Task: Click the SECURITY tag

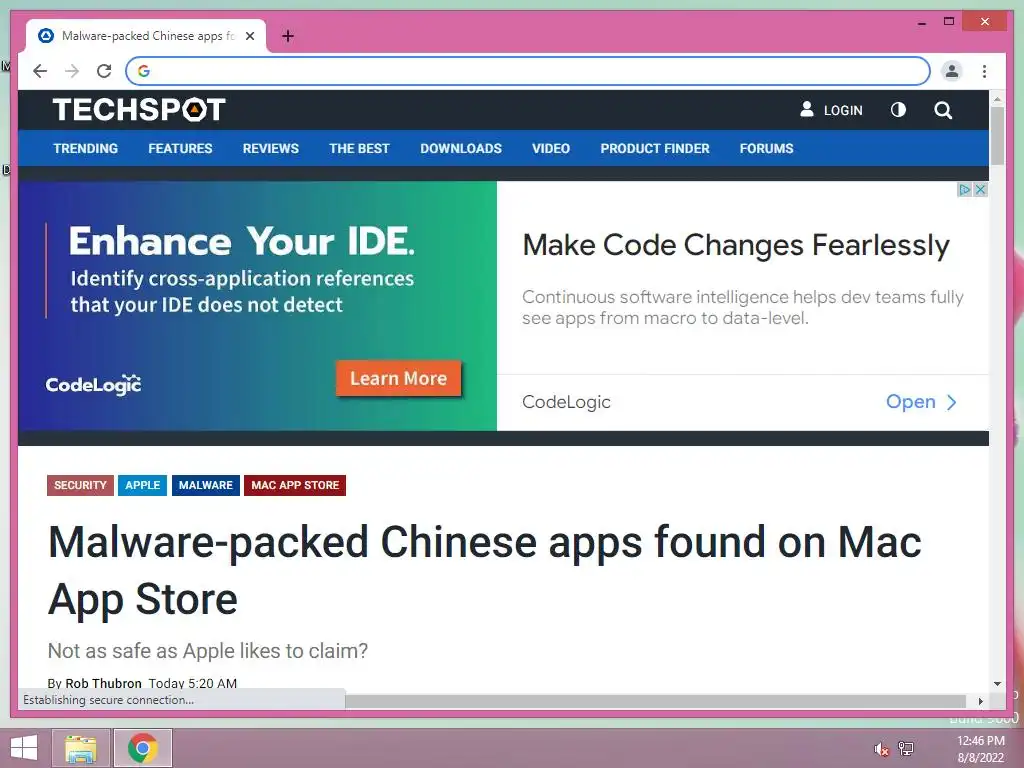Action: (x=80, y=485)
